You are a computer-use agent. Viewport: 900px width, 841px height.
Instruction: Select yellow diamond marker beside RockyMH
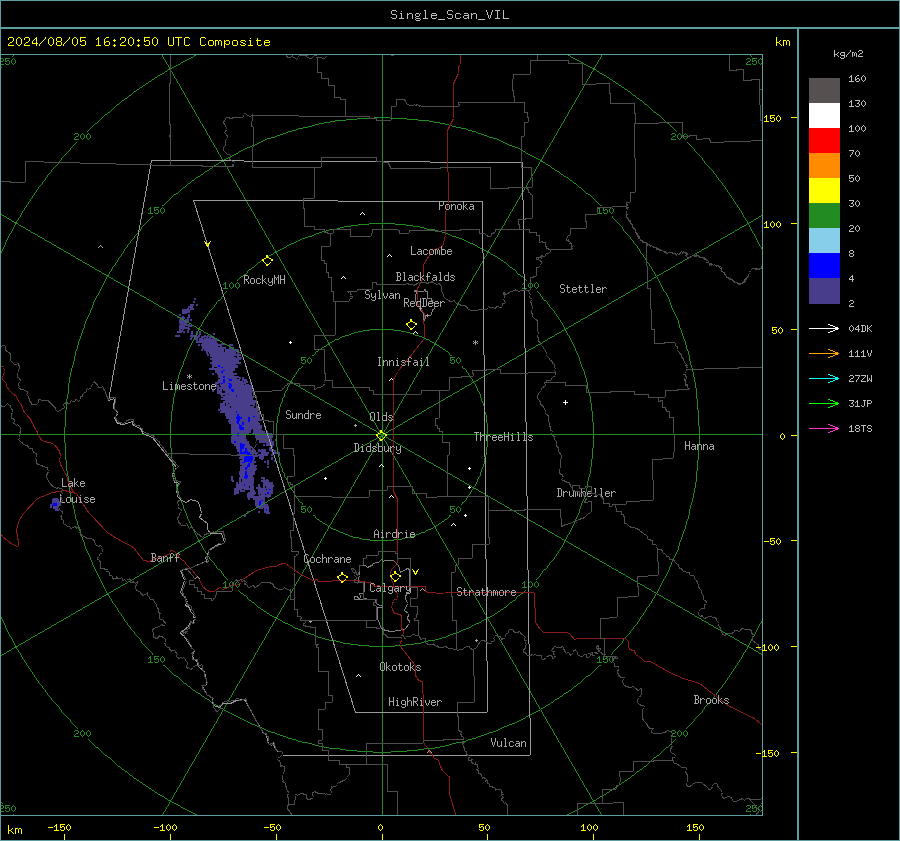tap(267, 261)
